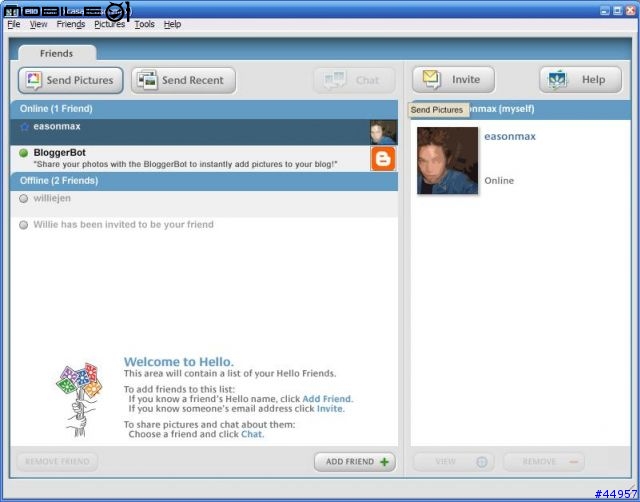This screenshot has height=502, width=640.
Task: Close the Hello window
Action: click(x=630, y=11)
